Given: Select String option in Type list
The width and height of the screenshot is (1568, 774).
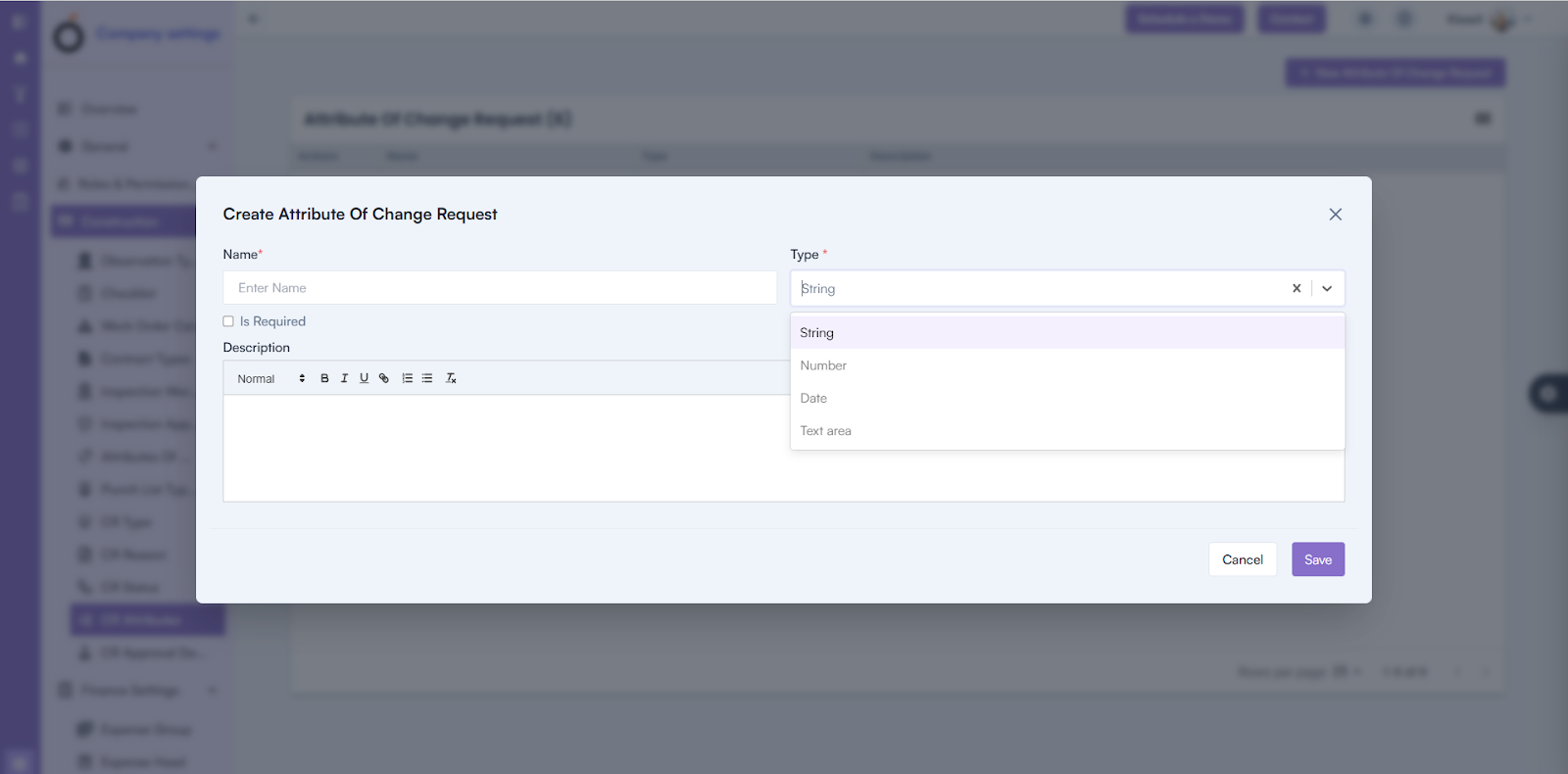Looking at the screenshot, I should pos(1067,333).
